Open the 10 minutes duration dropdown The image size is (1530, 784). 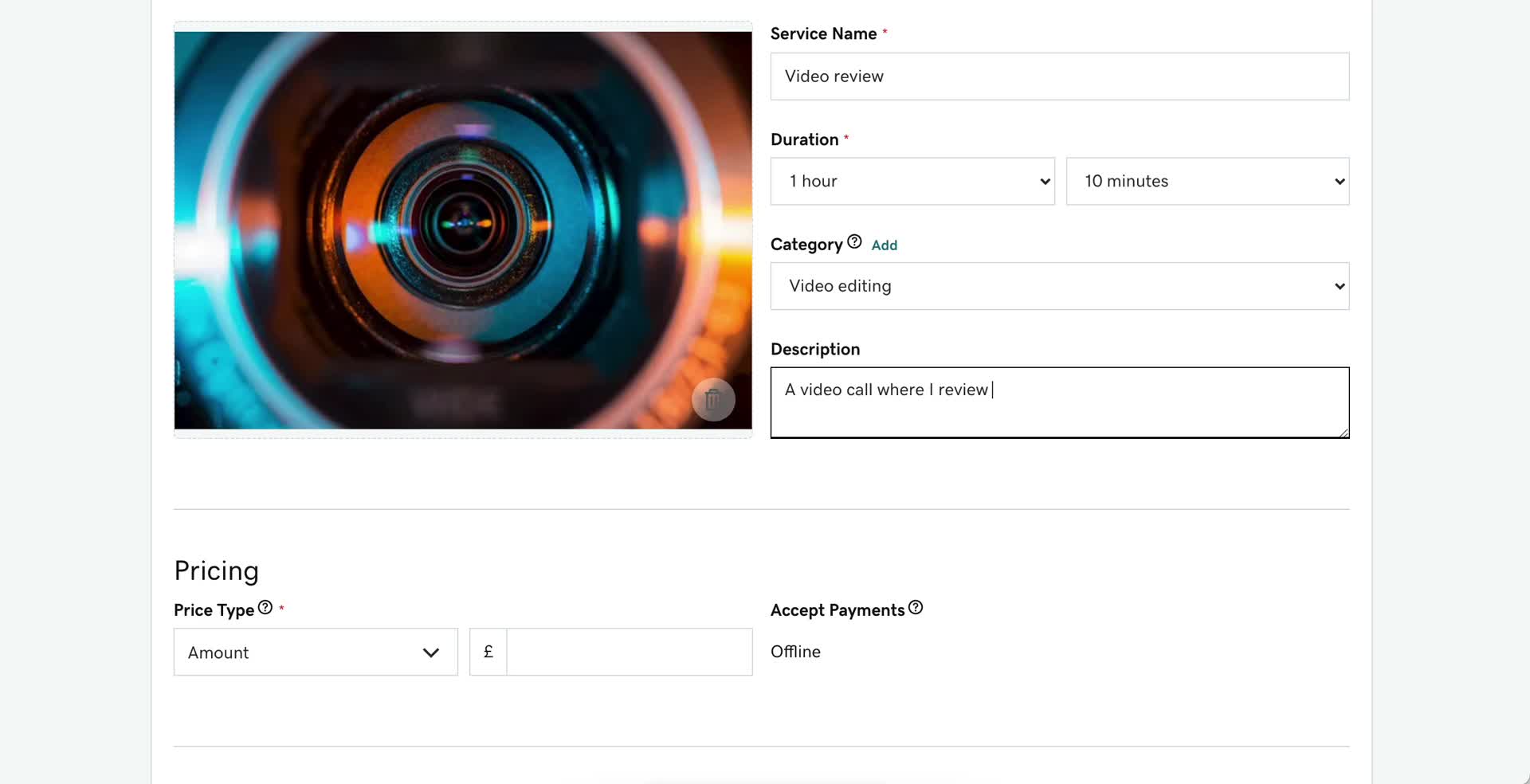pyautogui.click(x=1207, y=181)
